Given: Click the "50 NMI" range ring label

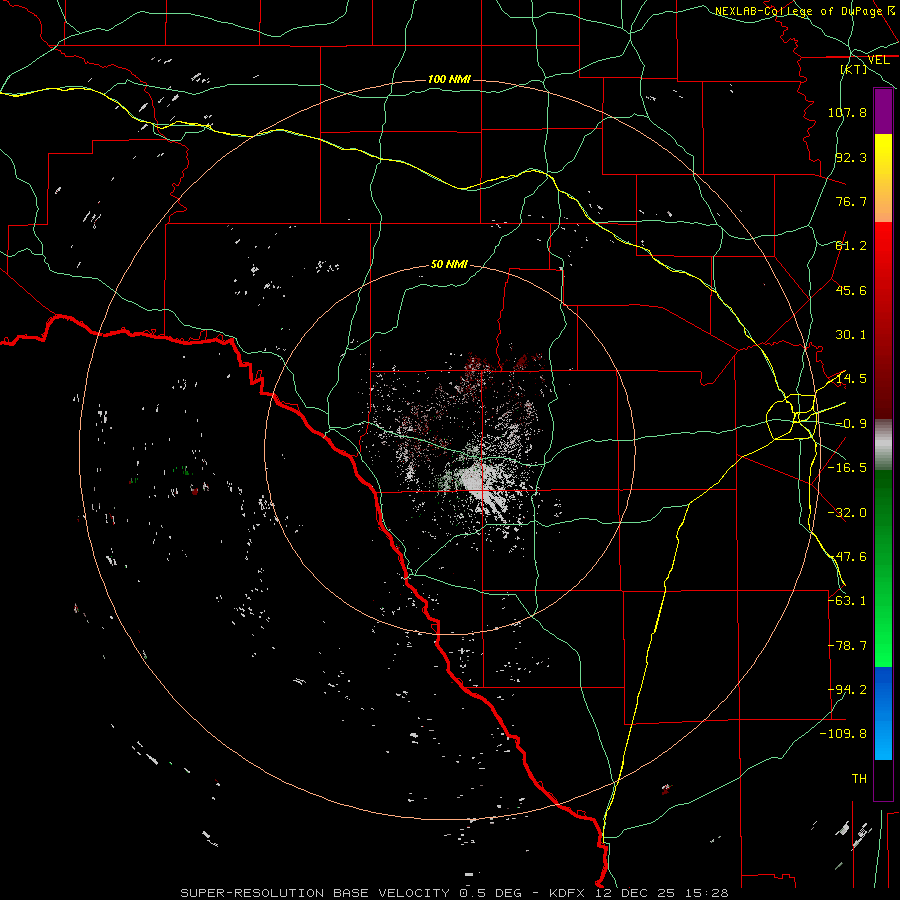Looking at the screenshot, I should pyautogui.click(x=449, y=264).
